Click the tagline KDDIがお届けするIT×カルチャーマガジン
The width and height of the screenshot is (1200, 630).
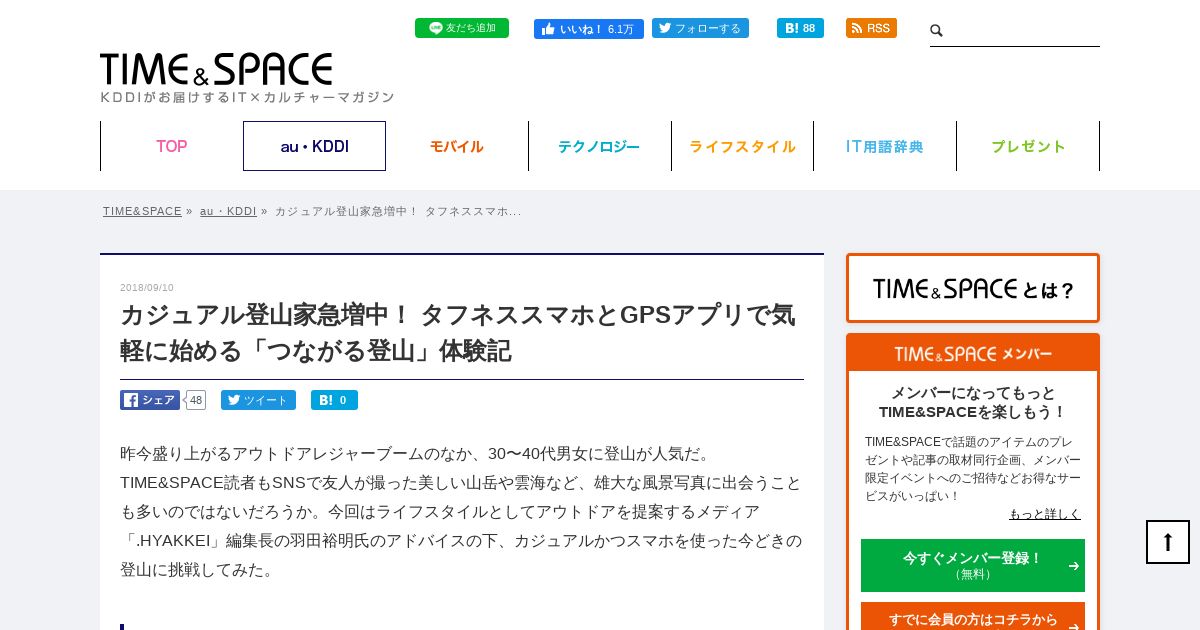[x=247, y=97]
